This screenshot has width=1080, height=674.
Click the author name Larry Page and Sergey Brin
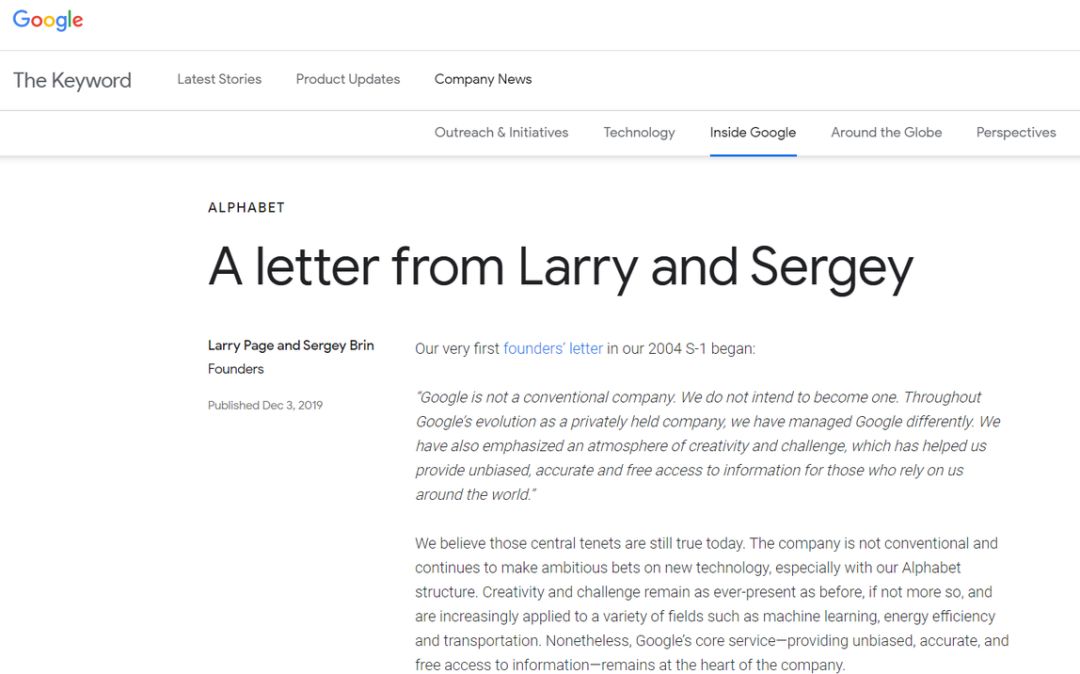coord(291,345)
